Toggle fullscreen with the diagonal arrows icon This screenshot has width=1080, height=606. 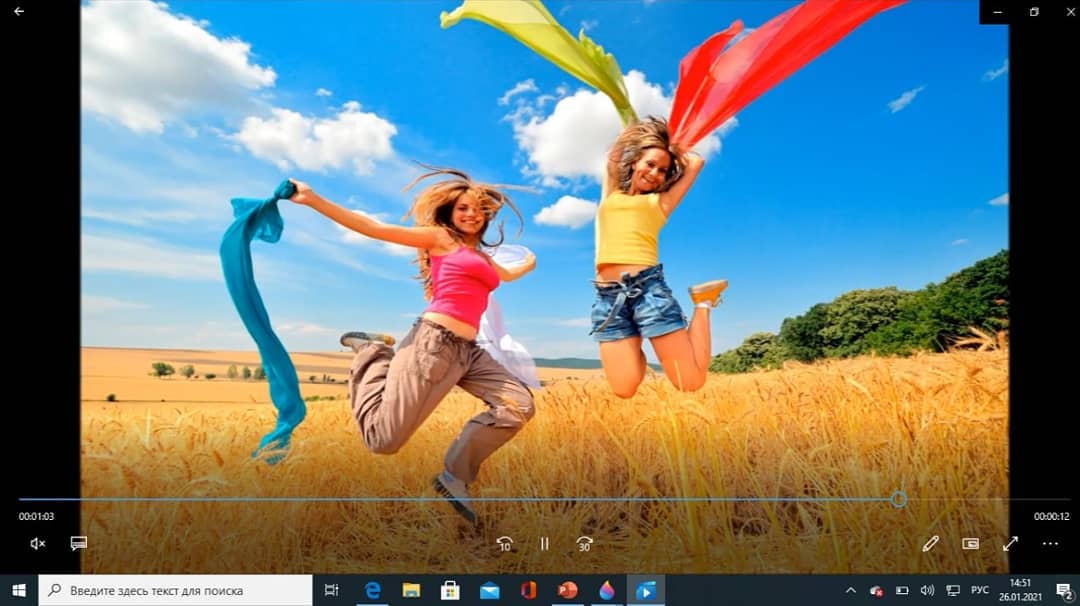[x=1010, y=544]
